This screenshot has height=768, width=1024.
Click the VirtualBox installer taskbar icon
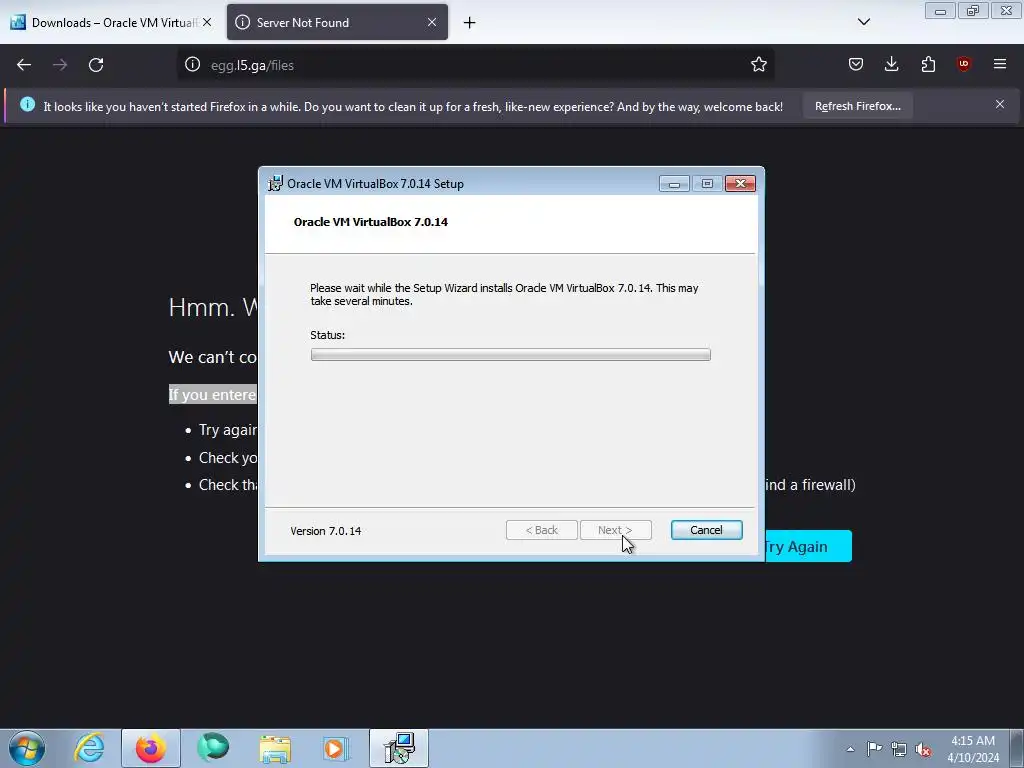pos(399,748)
